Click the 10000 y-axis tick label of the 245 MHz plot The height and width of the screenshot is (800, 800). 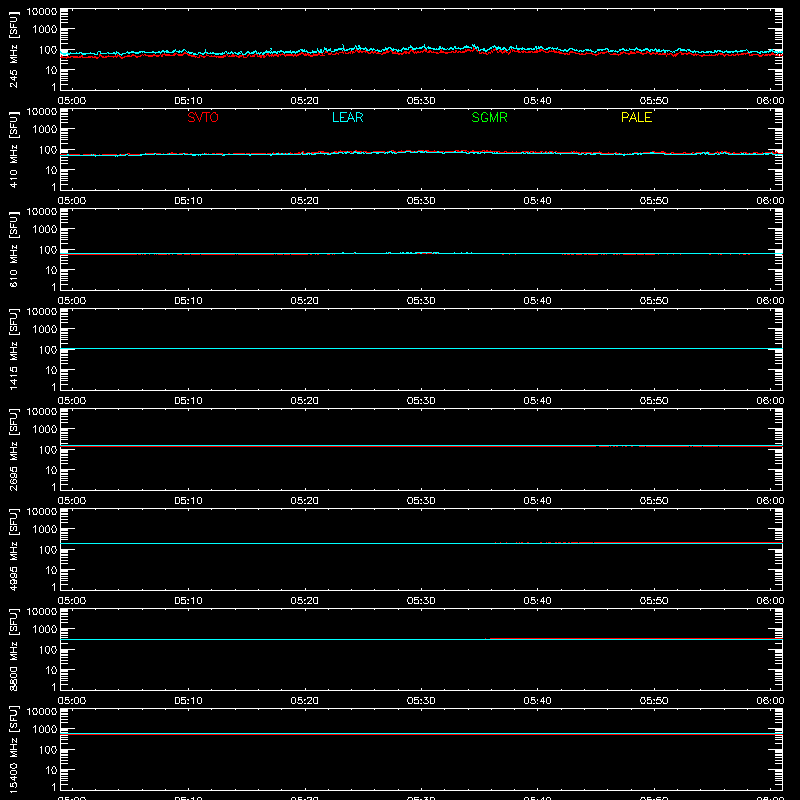(x=42, y=12)
